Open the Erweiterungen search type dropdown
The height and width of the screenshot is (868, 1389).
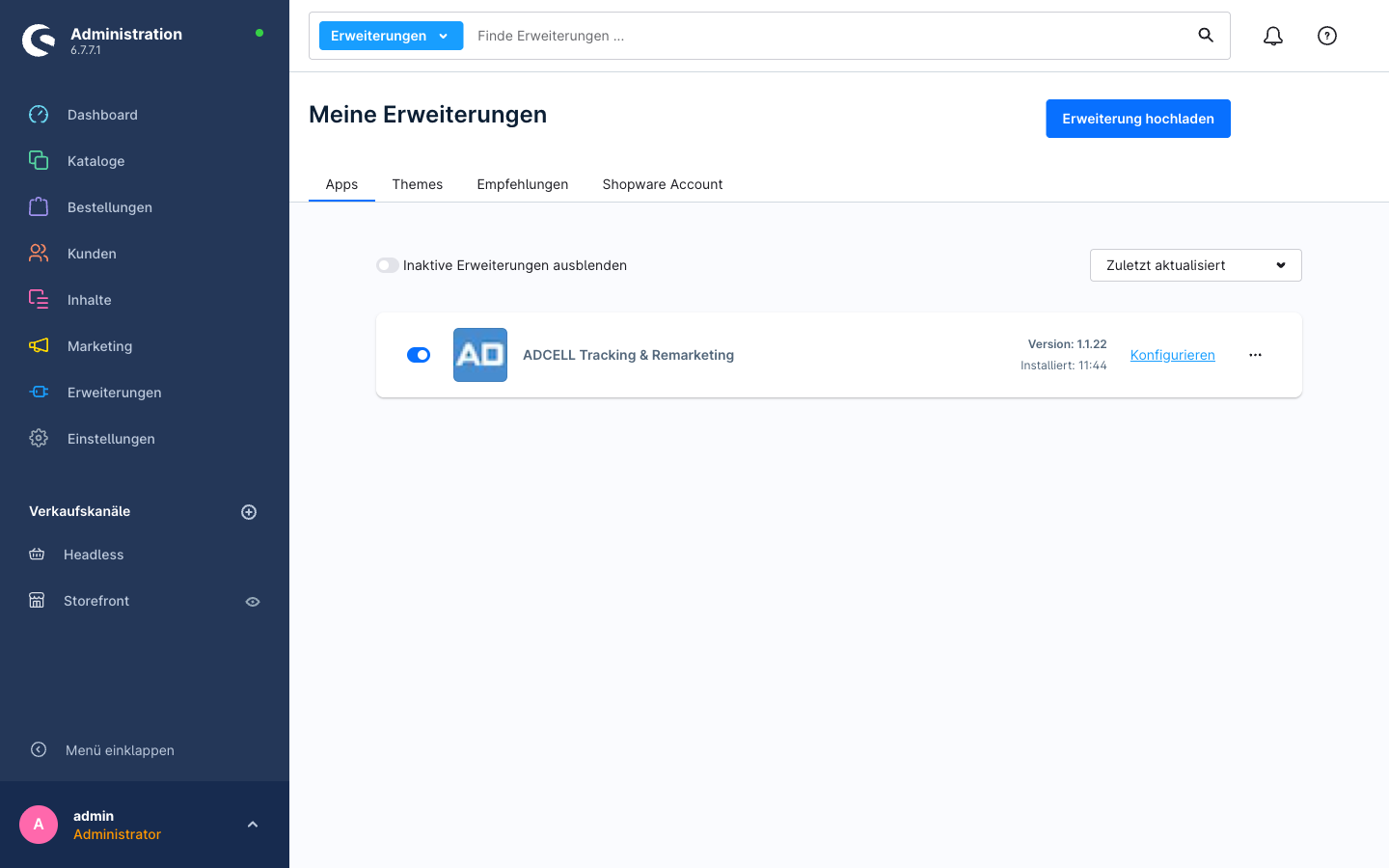click(x=391, y=36)
